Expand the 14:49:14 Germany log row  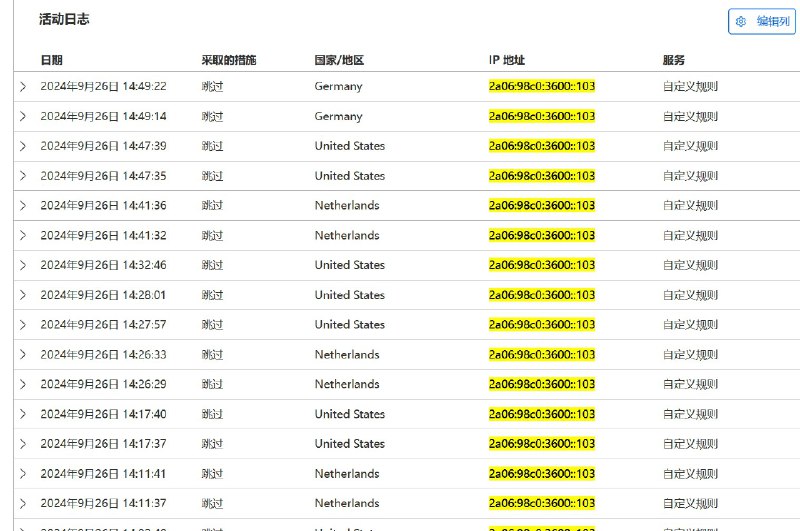(23, 116)
